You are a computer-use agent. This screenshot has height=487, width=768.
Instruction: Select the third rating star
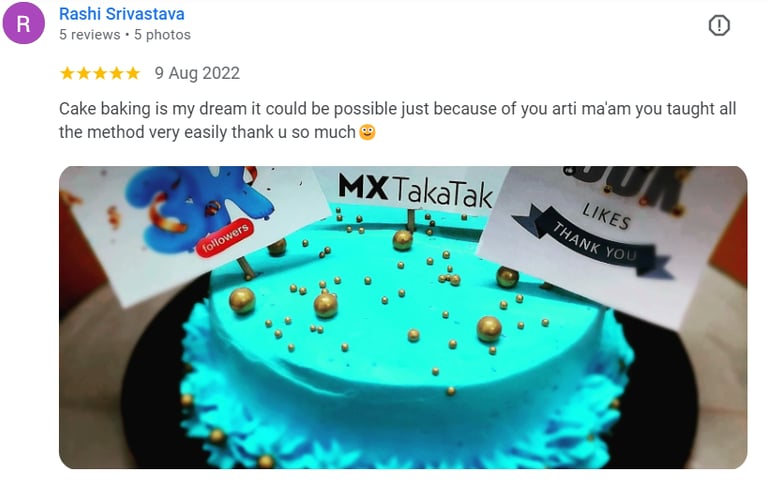coord(100,73)
